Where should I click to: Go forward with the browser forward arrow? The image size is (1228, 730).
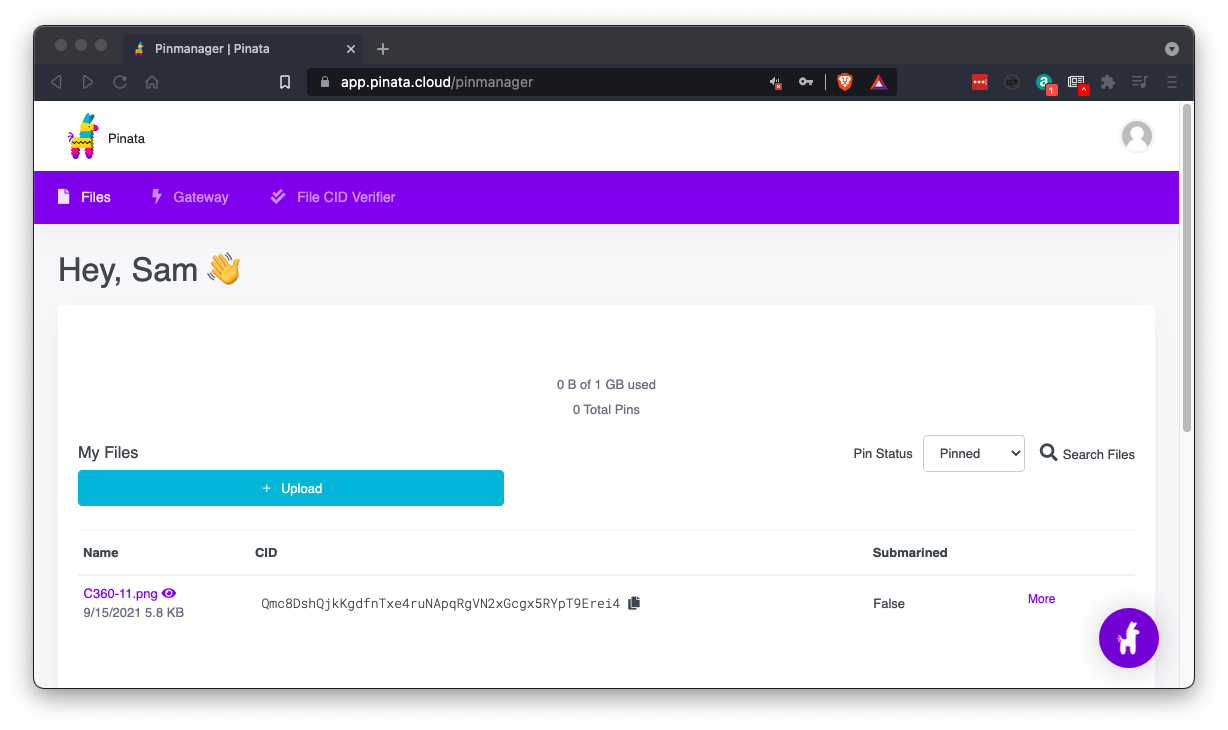point(88,82)
